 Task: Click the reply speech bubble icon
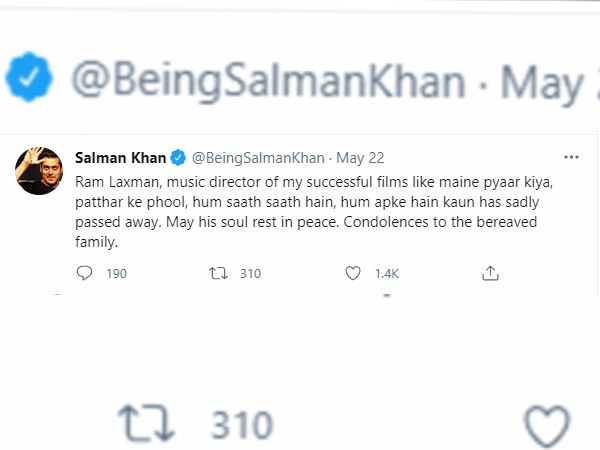click(x=85, y=272)
